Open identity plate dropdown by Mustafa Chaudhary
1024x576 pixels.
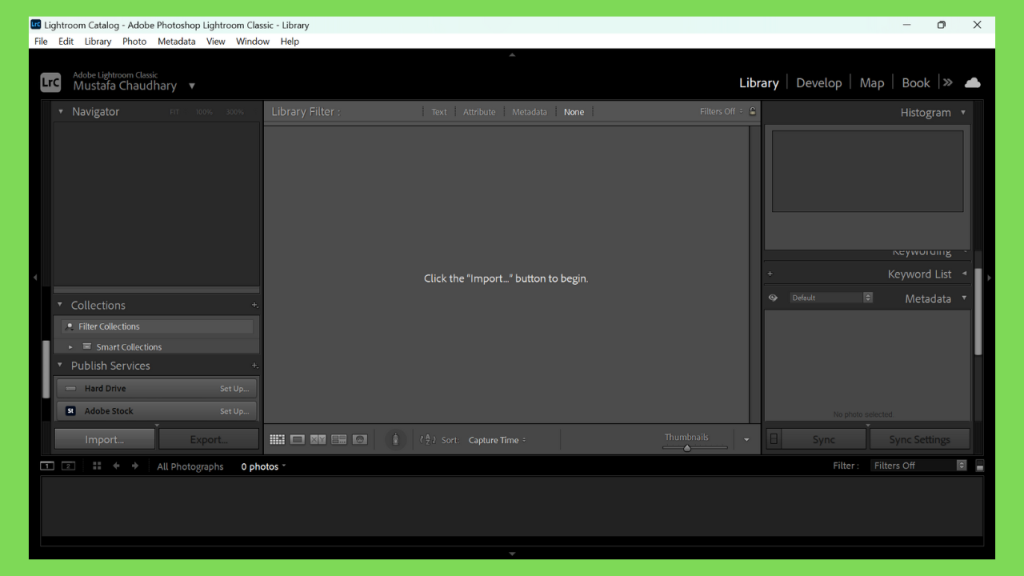point(192,86)
